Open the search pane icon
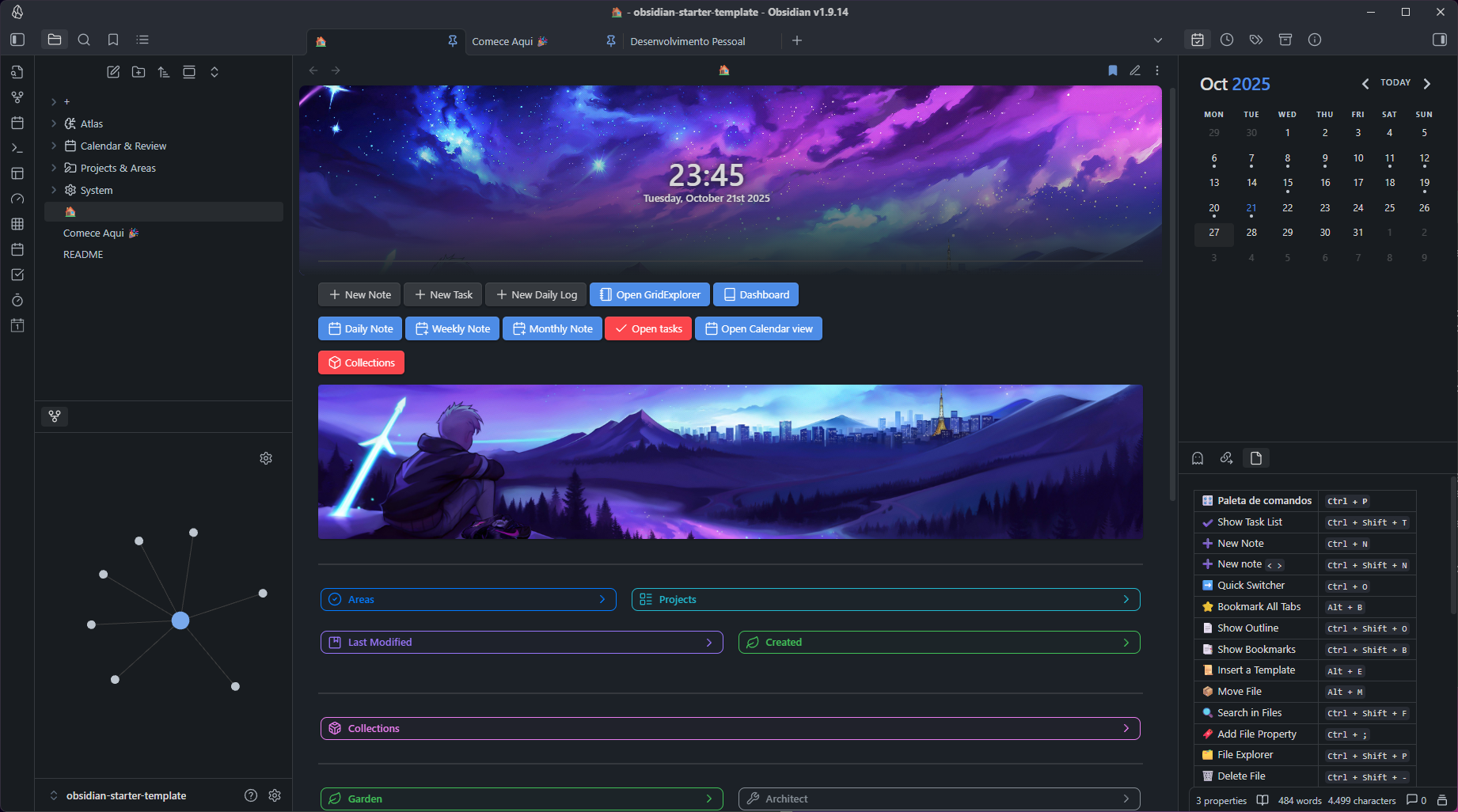The image size is (1458, 812). click(84, 40)
